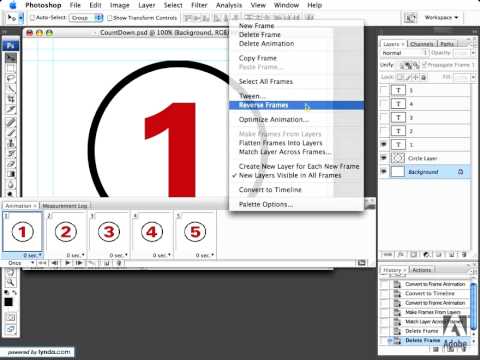This screenshot has width=480, height=360.
Task: Open frame 1 delay 0 sec. dropdown
Action: tap(33, 255)
